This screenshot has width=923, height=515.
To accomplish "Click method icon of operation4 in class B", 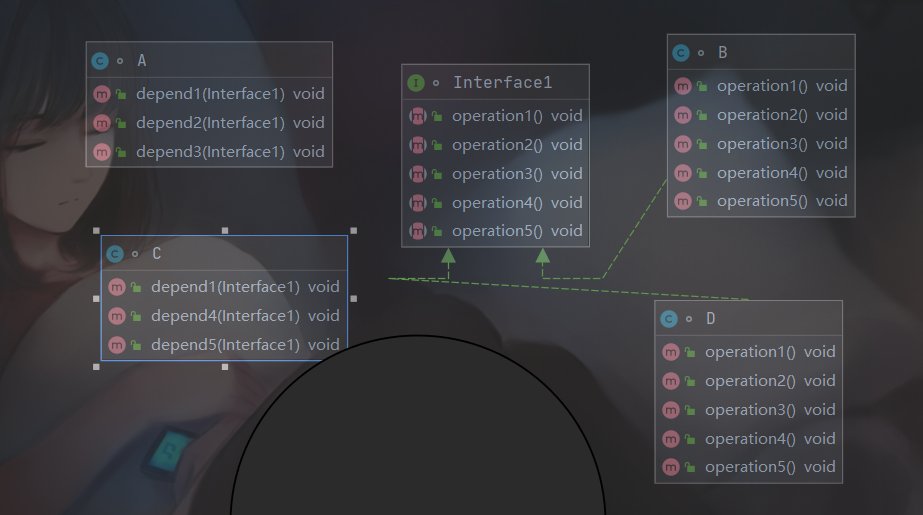I will [683, 172].
